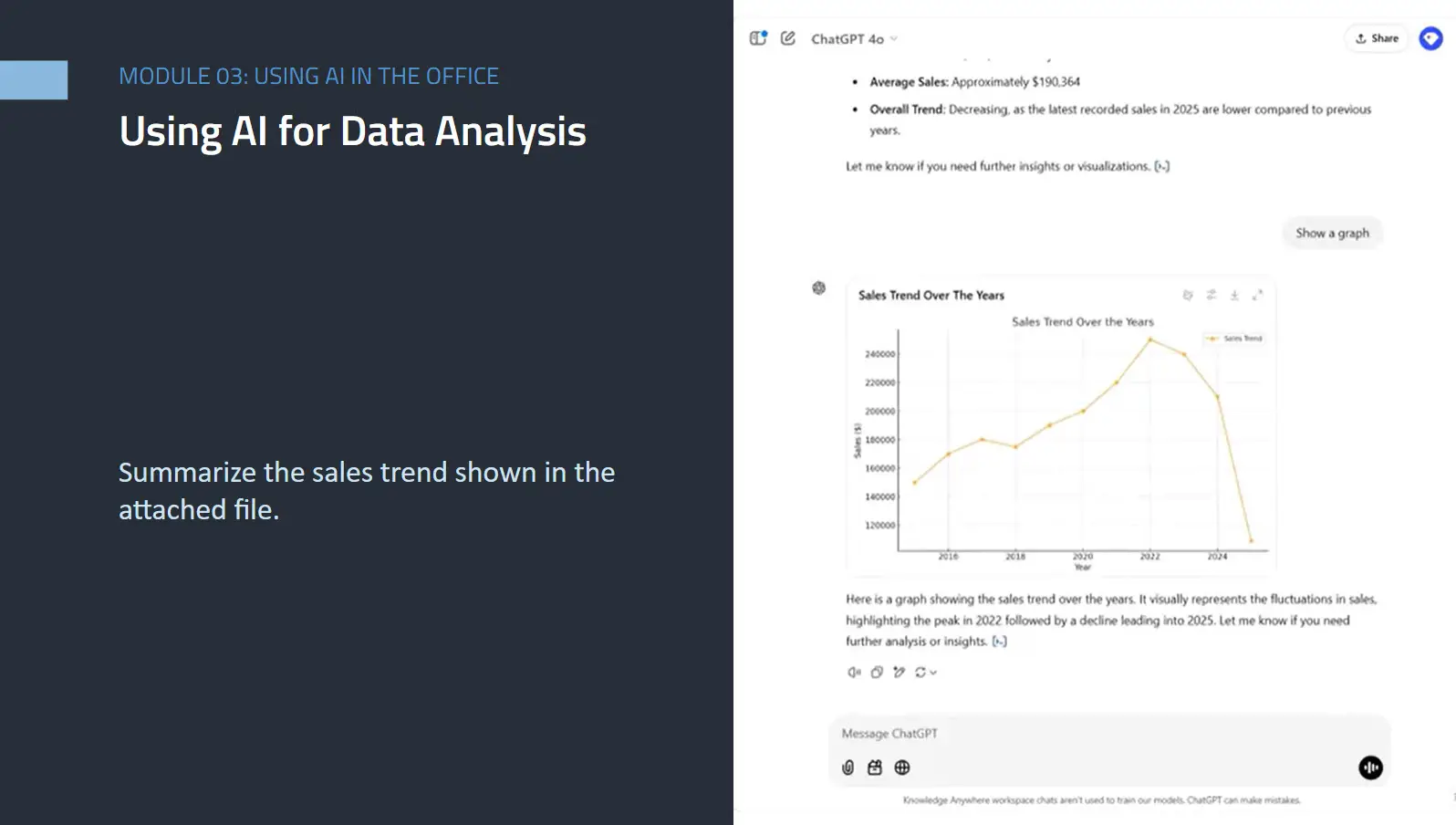The width and height of the screenshot is (1456, 825).
Task: Edit the response in canvas
Action: [x=900, y=673]
